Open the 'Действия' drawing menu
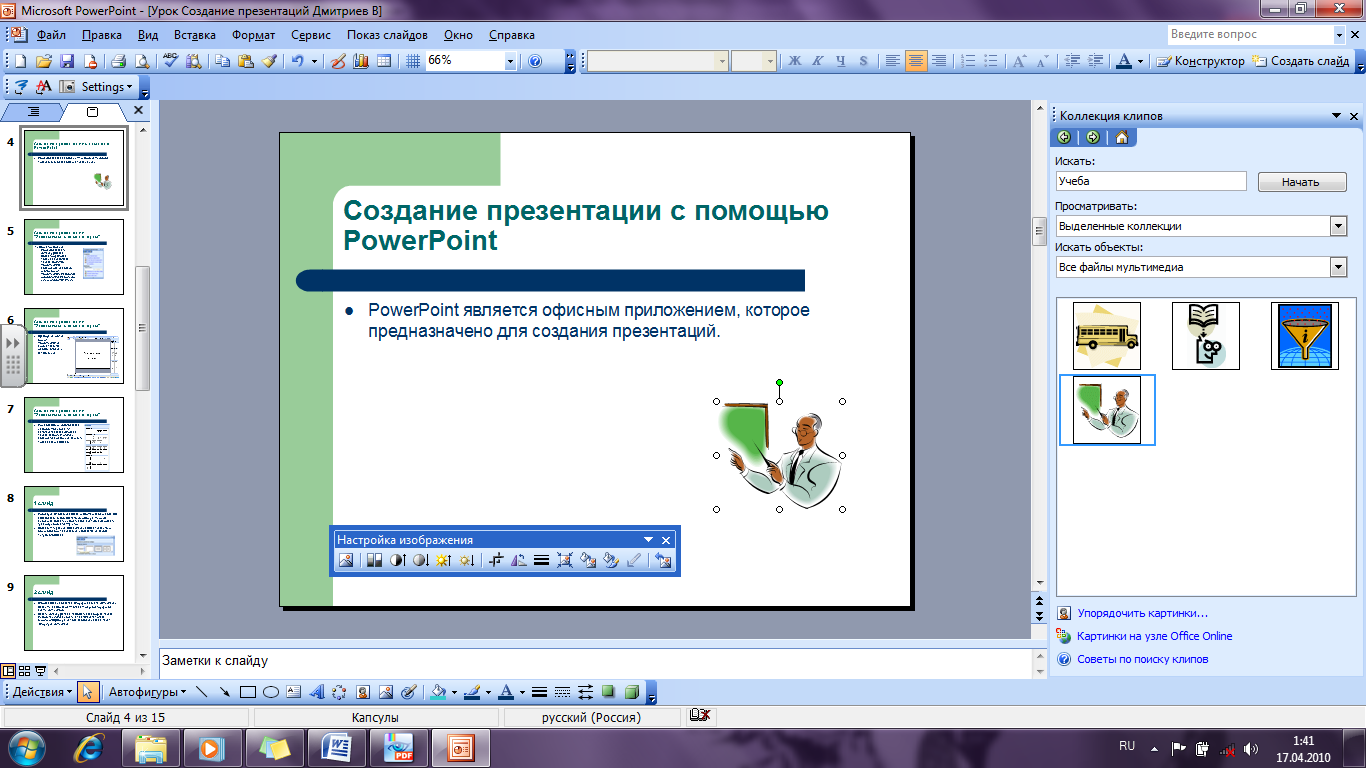The image size is (1366, 768). tap(42, 692)
